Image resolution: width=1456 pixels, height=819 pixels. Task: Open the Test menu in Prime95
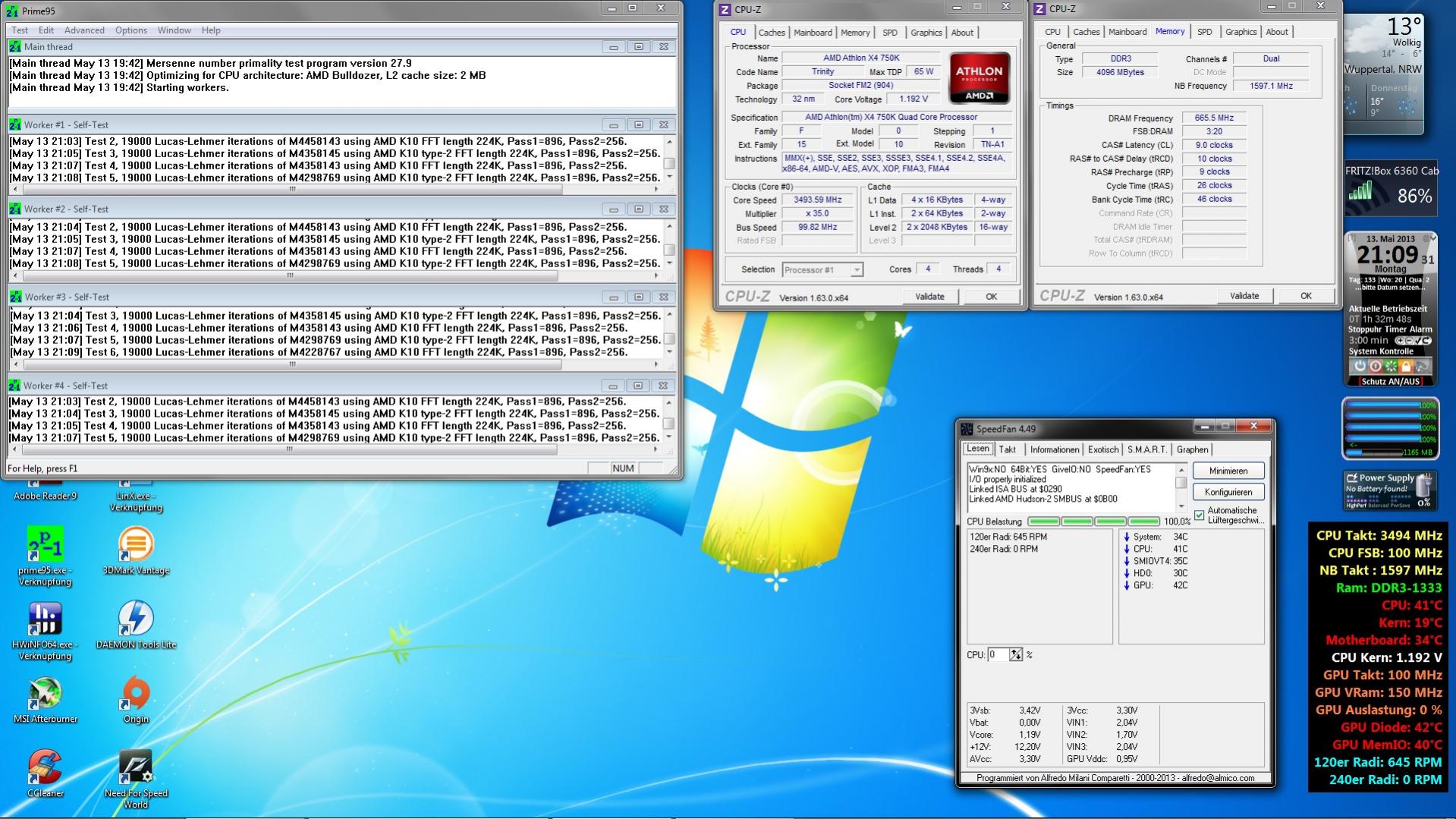[x=20, y=30]
